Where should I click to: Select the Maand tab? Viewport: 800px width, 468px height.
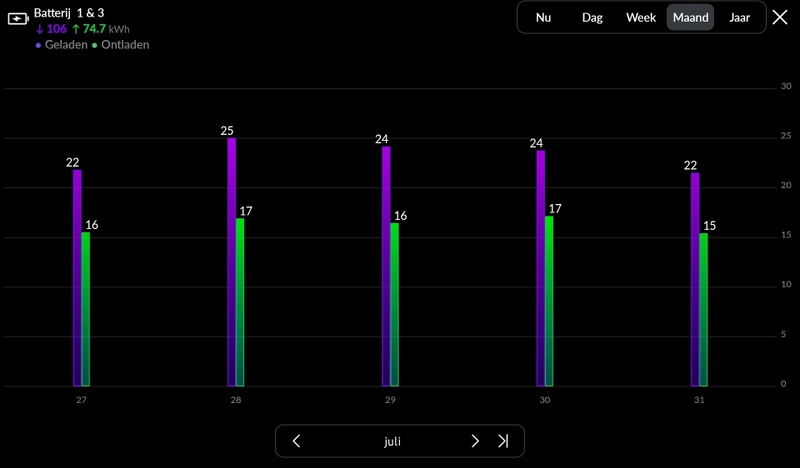[x=690, y=17]
